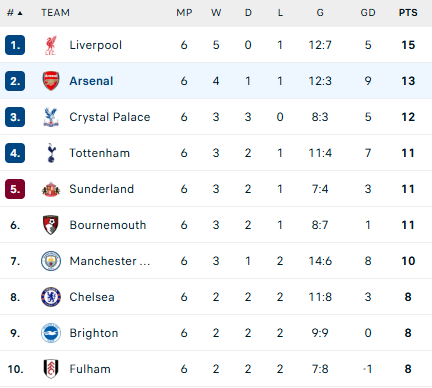Click the Manchester City crest

coord(51,261)
